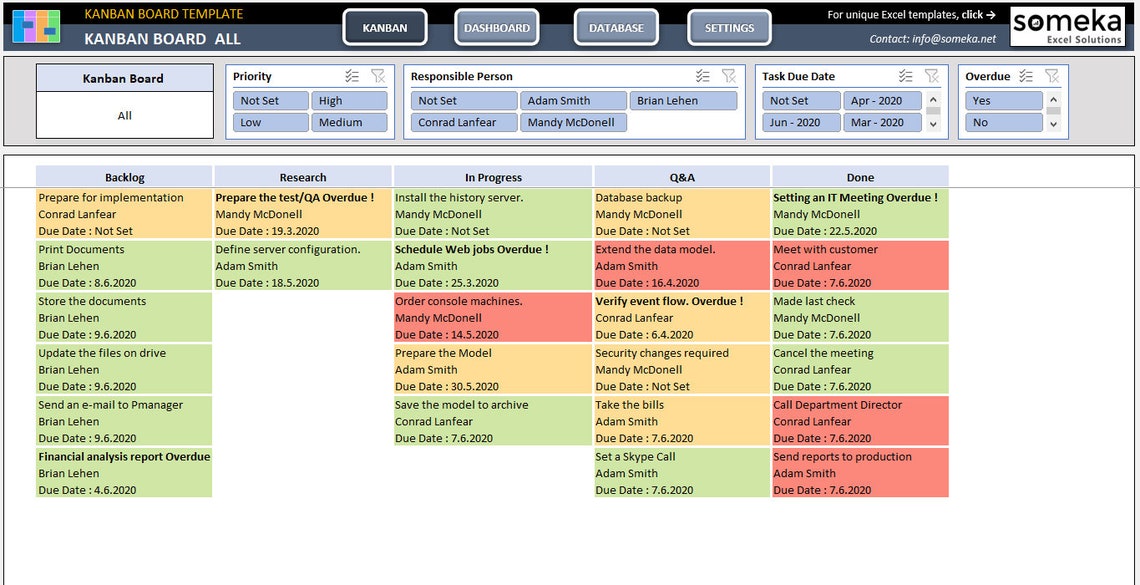Select the Kanban Board 'All' value cell

tap(125, 116)
